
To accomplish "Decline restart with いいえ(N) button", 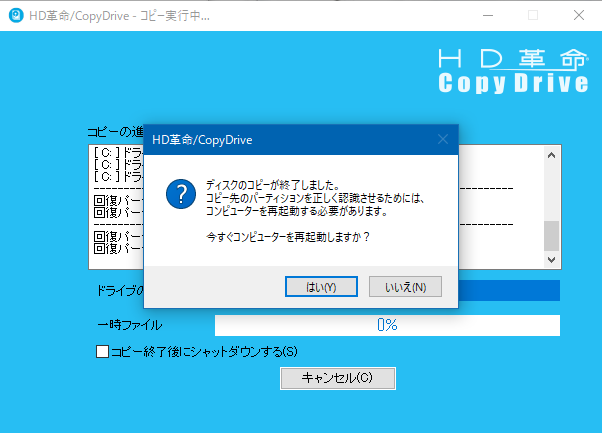I will point(405,287).
